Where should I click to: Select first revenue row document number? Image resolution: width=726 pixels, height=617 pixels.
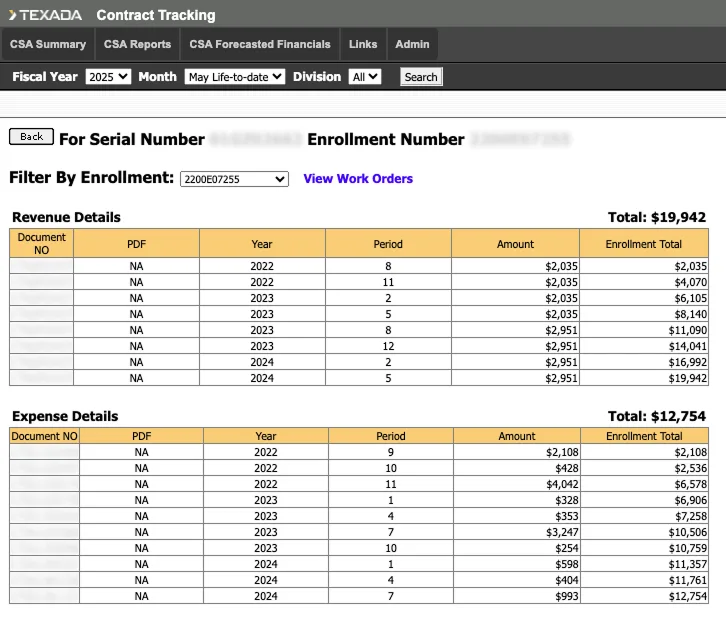tap(42, 266)
